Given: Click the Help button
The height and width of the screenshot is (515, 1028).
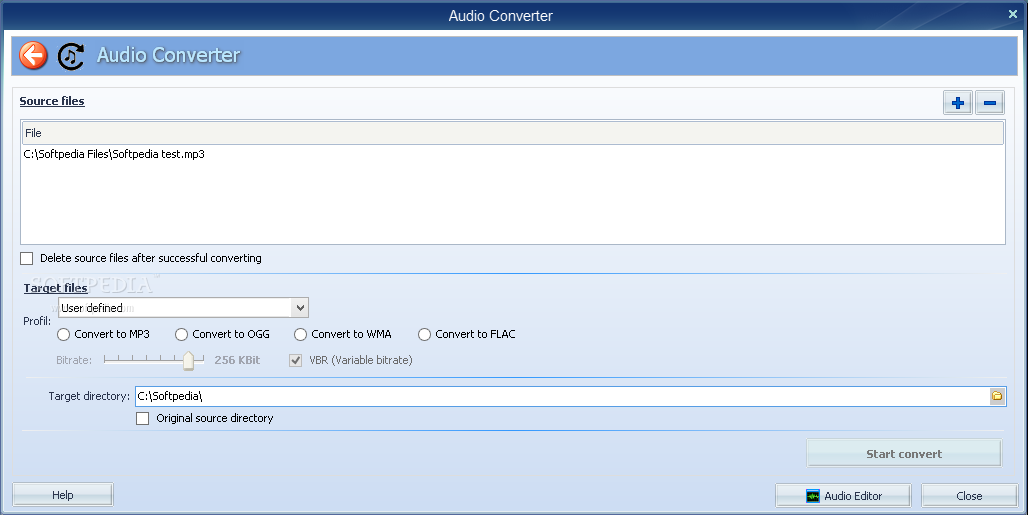Looking at the screenshot, I should pyautogui.click(x=63, y=495).
